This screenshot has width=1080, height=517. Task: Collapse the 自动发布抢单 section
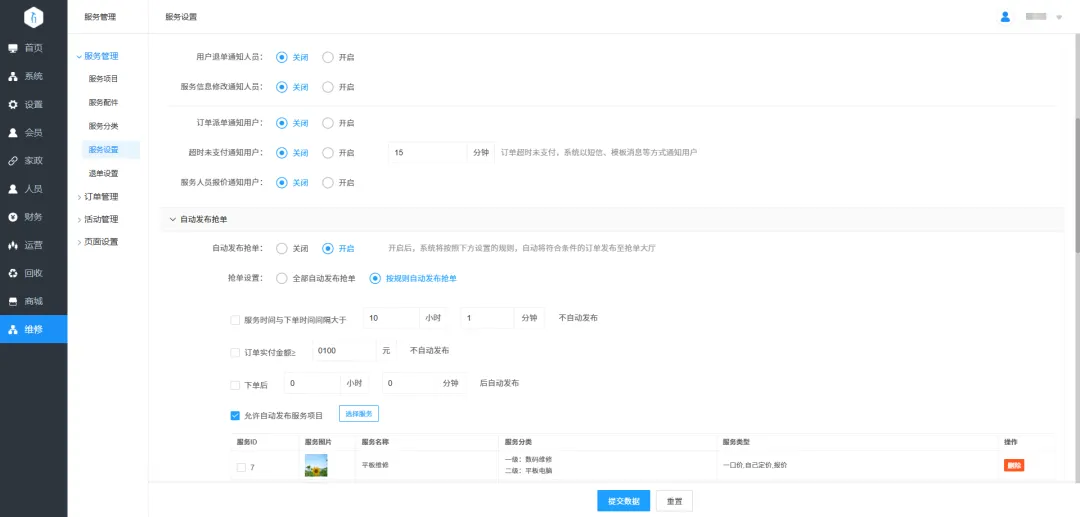pyautogui.click(x=171, y=219)
